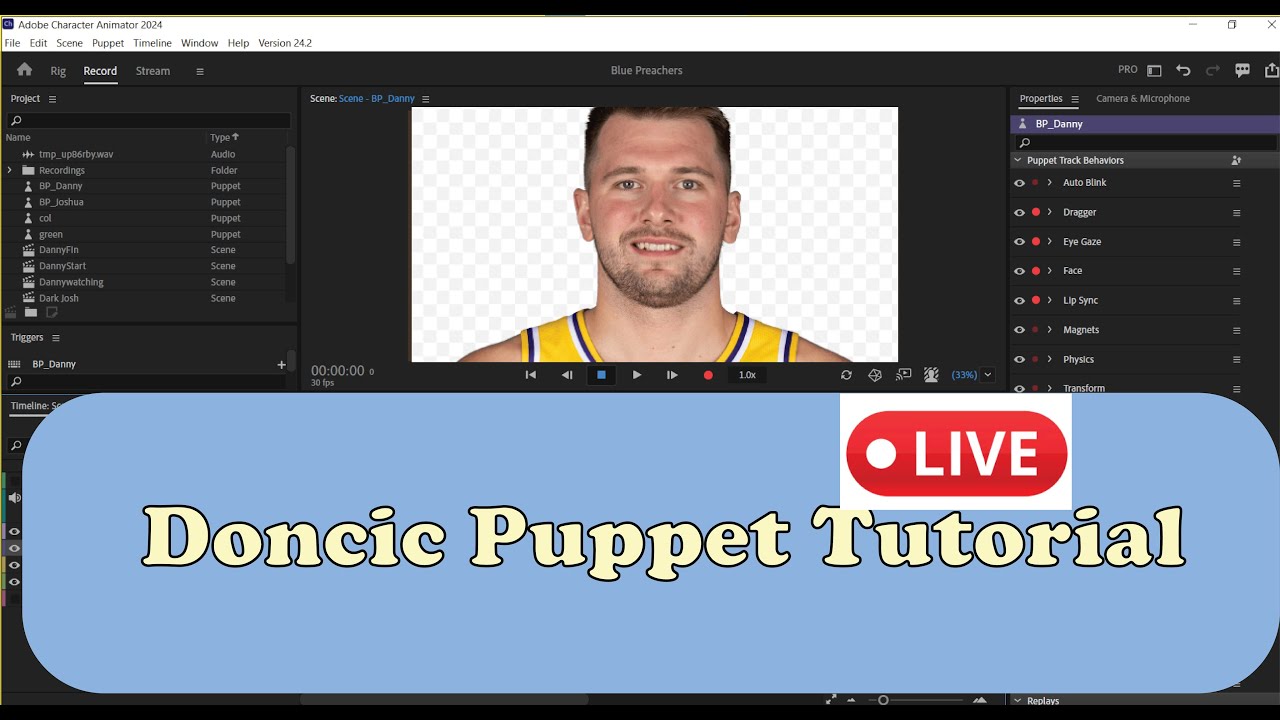Click the refresh scene icon

coord(846,375)
